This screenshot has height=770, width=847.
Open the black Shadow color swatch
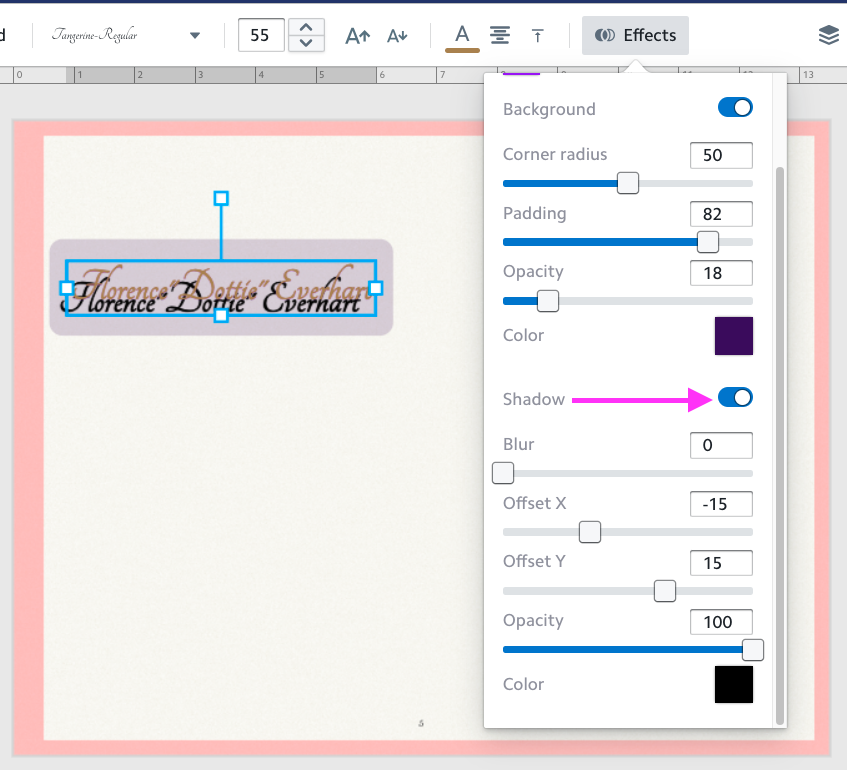coord(733,685)
